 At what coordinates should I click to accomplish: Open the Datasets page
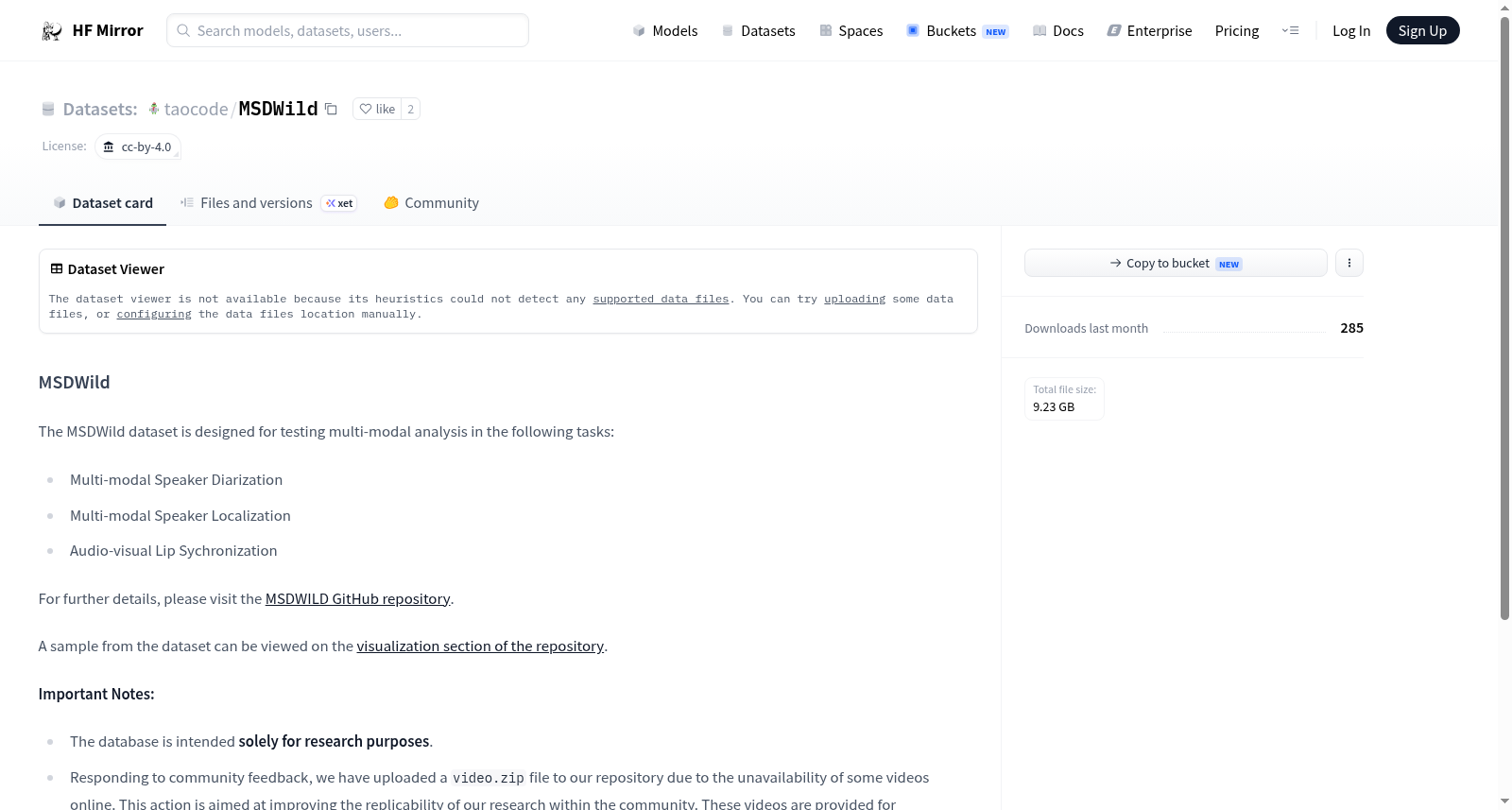(758, 30)
